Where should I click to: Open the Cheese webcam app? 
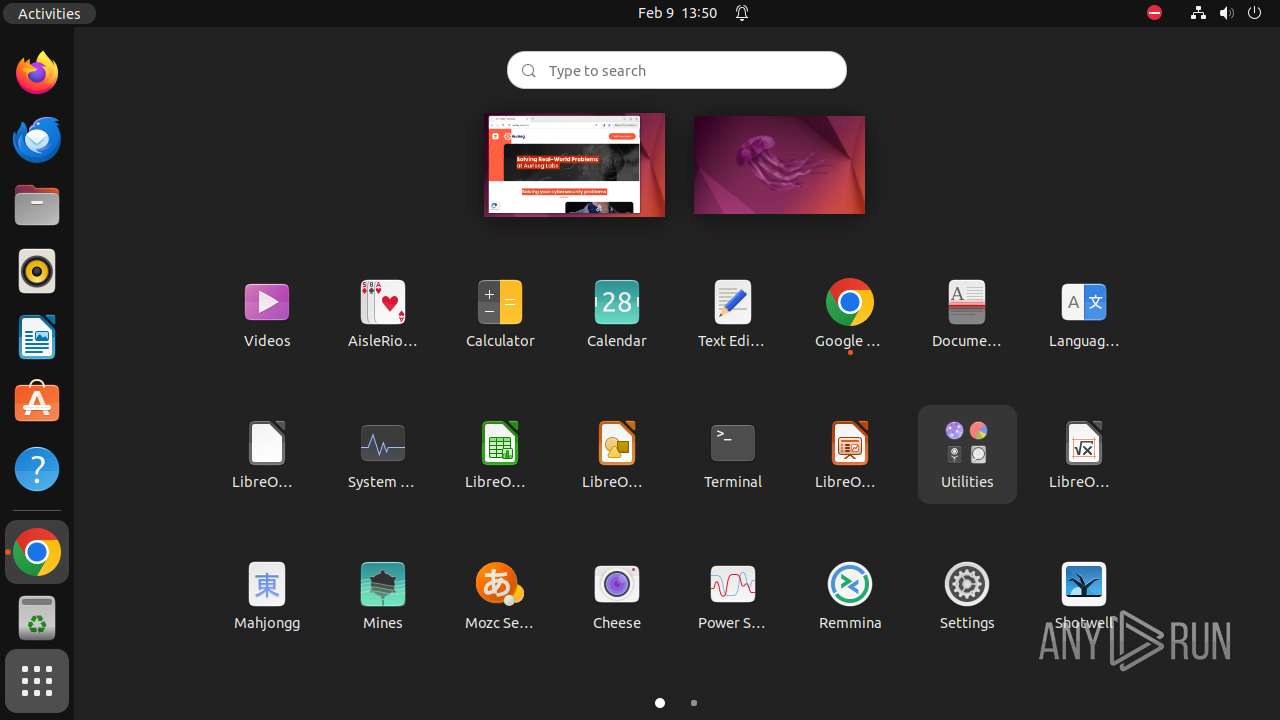(617, 596)
